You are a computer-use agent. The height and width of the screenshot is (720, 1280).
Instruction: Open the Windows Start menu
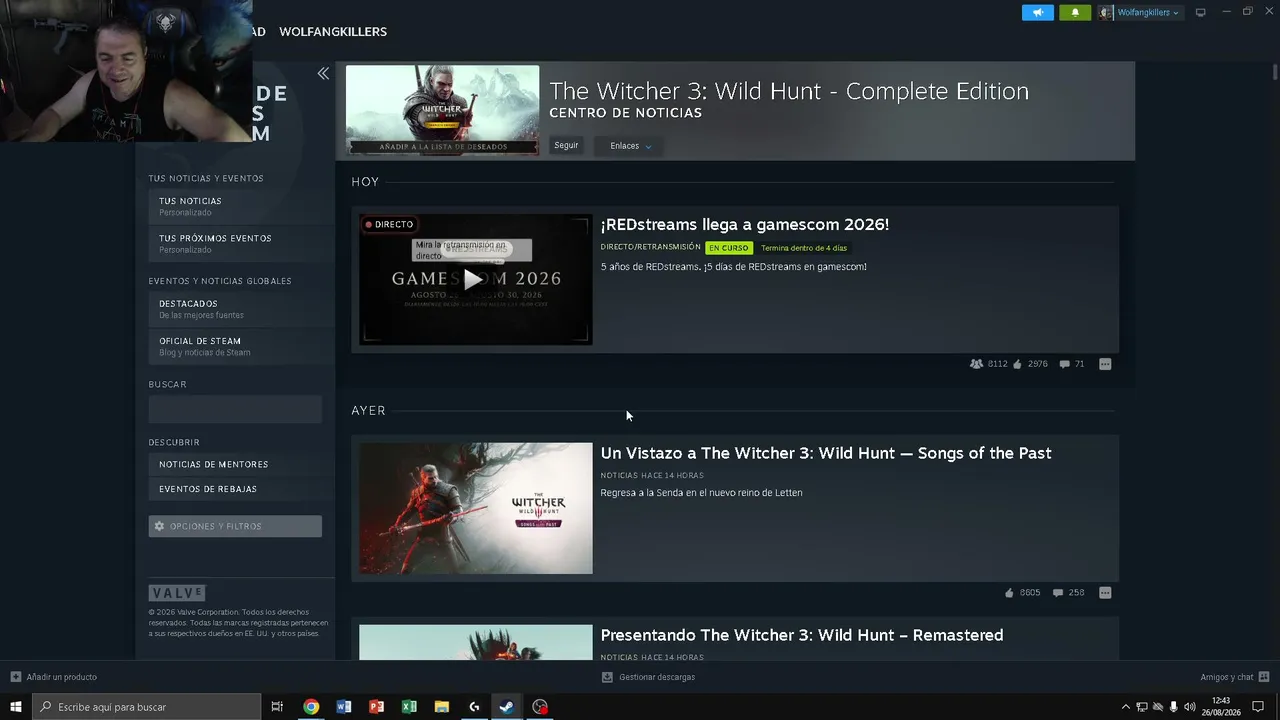click(15, 707)
